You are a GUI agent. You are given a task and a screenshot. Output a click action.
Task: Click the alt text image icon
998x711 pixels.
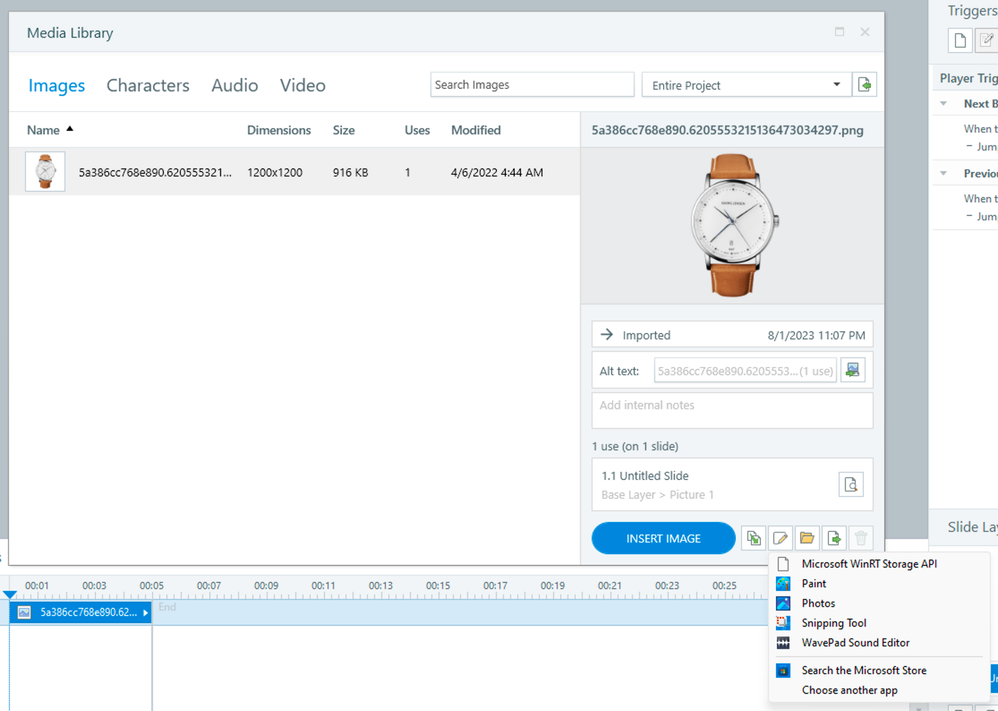(852, 371)
